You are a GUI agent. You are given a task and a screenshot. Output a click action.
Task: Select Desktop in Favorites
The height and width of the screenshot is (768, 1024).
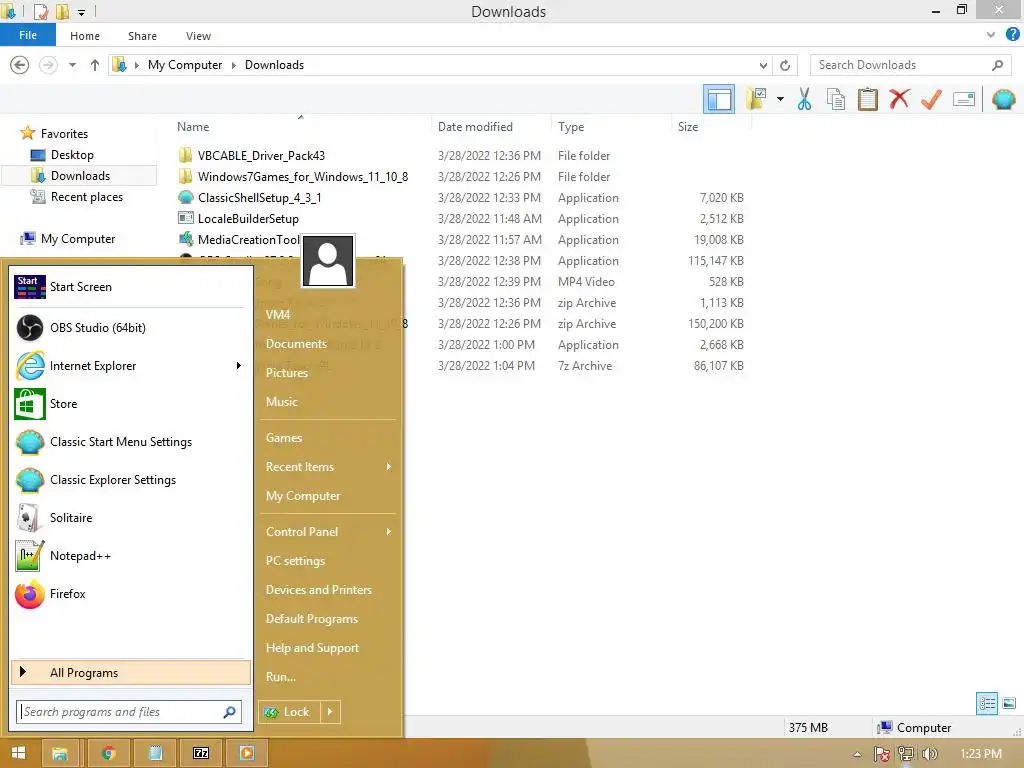(72, 155)
